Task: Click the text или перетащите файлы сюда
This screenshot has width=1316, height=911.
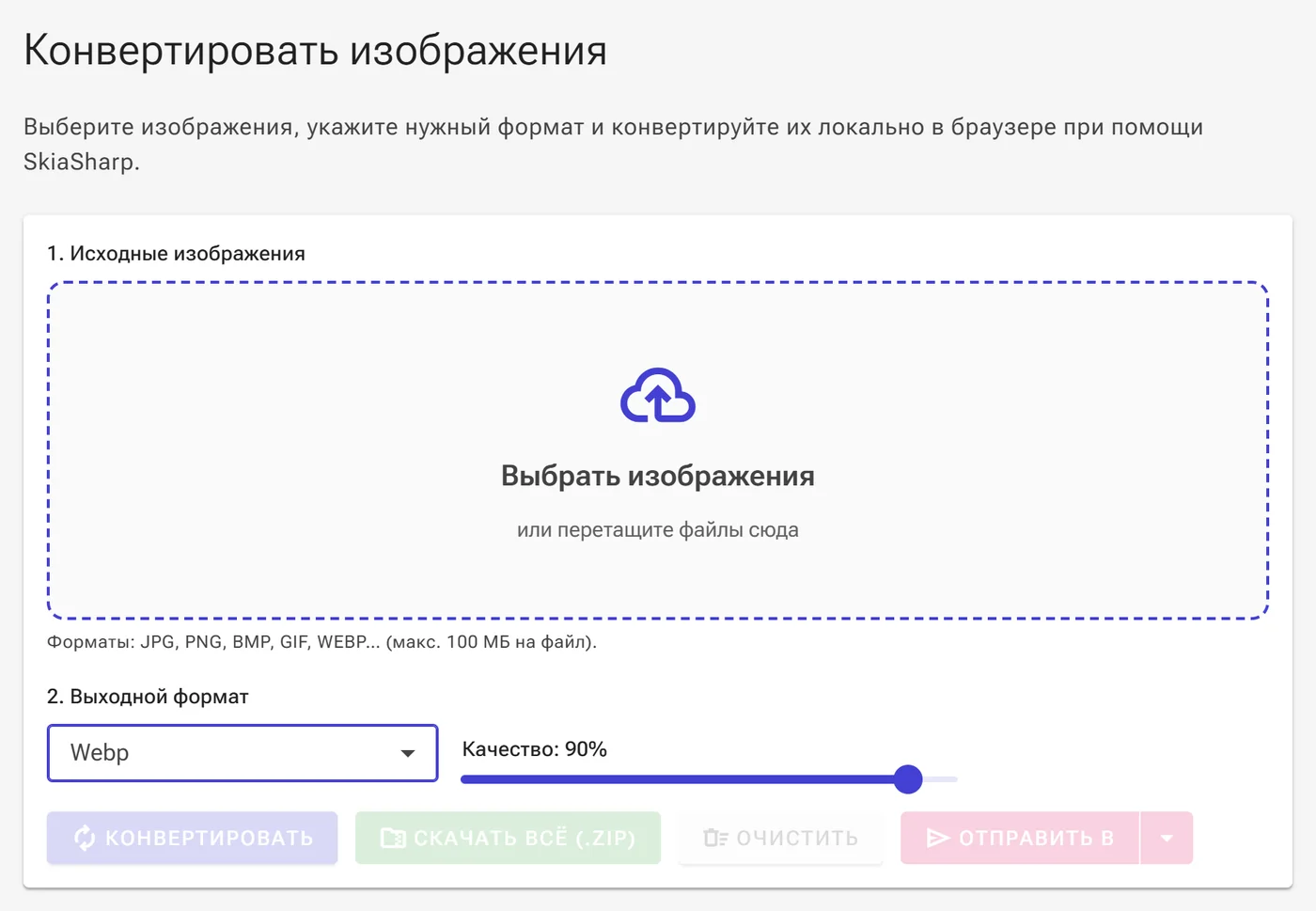Action: click(x=657, y=529)
